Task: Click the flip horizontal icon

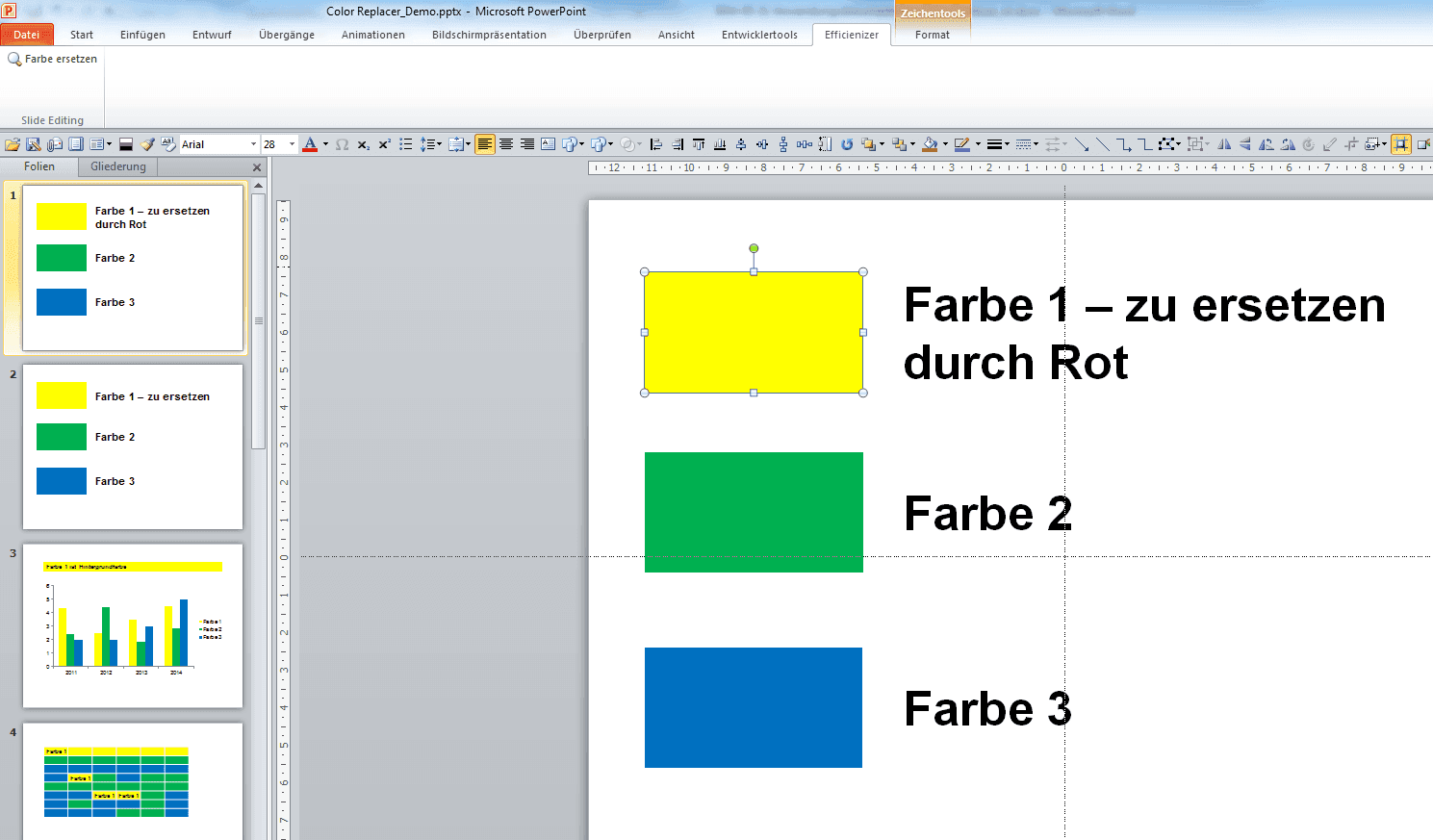Action: 1225,143
